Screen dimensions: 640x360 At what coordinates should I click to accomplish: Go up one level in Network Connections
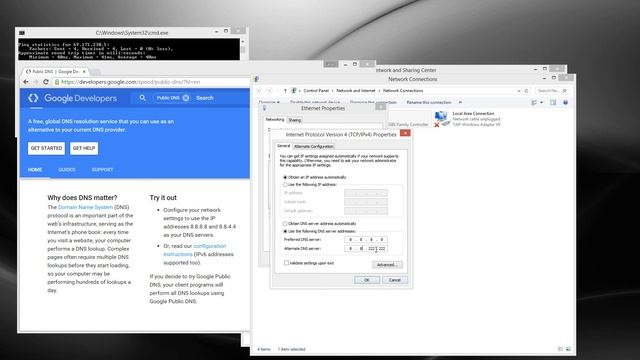(285, 91)
